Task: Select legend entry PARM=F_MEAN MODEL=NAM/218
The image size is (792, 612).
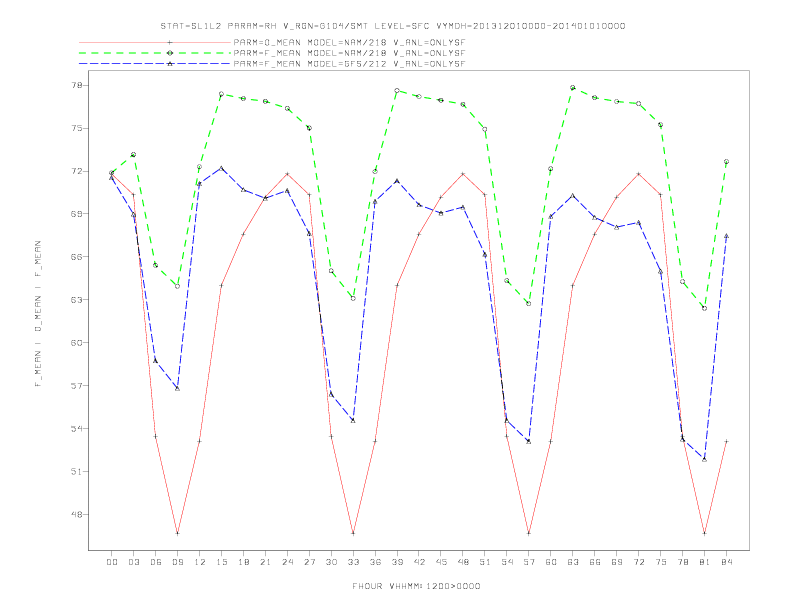Action: 349,53
